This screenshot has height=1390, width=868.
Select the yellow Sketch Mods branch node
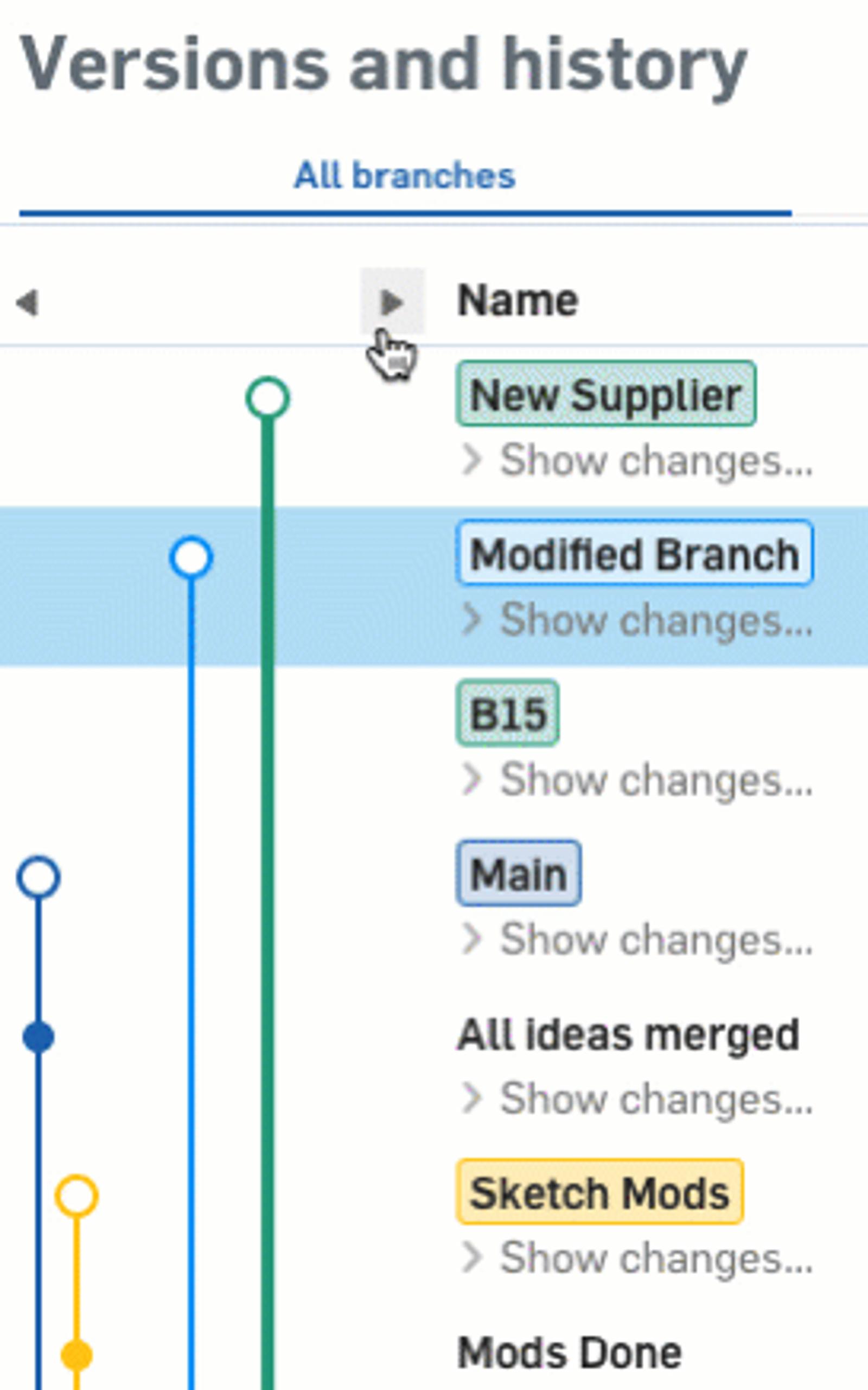pyautogui.click(x=76, y=1196)
